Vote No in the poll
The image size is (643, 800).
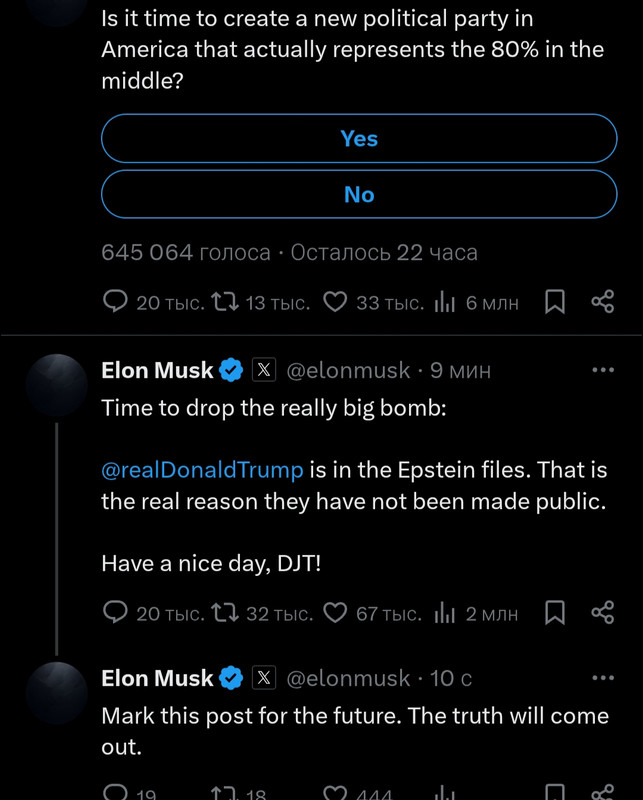pos(359,194)
